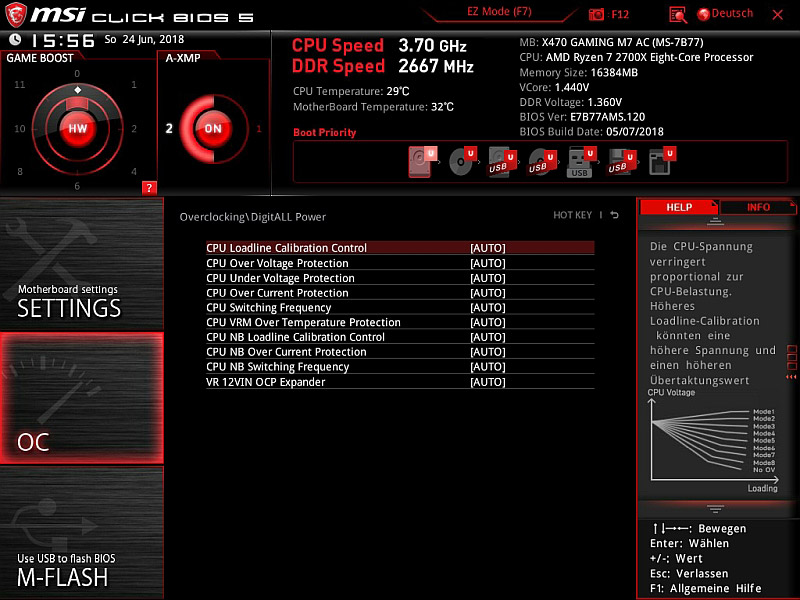
Task: Click the CPU Temperature 29°C reading
Action: tap(351, 91)
